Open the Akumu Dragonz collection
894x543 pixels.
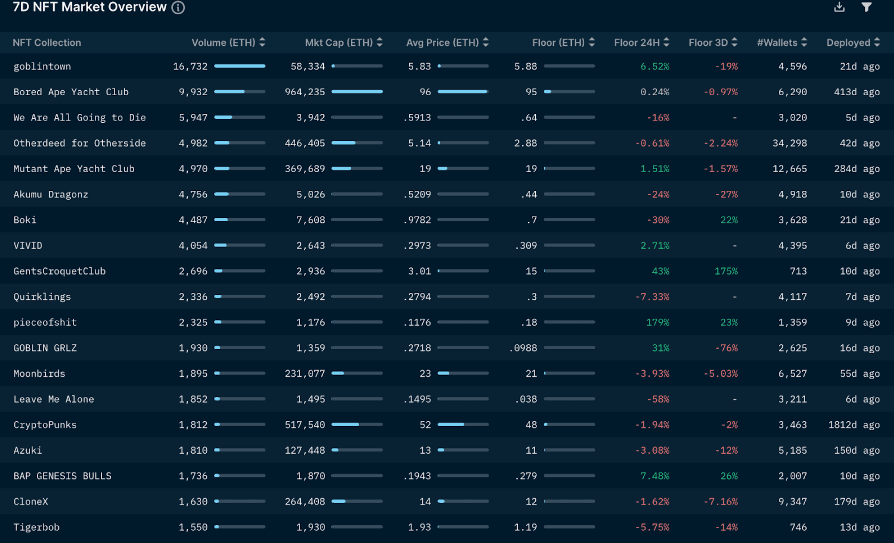tap(51, 194)
